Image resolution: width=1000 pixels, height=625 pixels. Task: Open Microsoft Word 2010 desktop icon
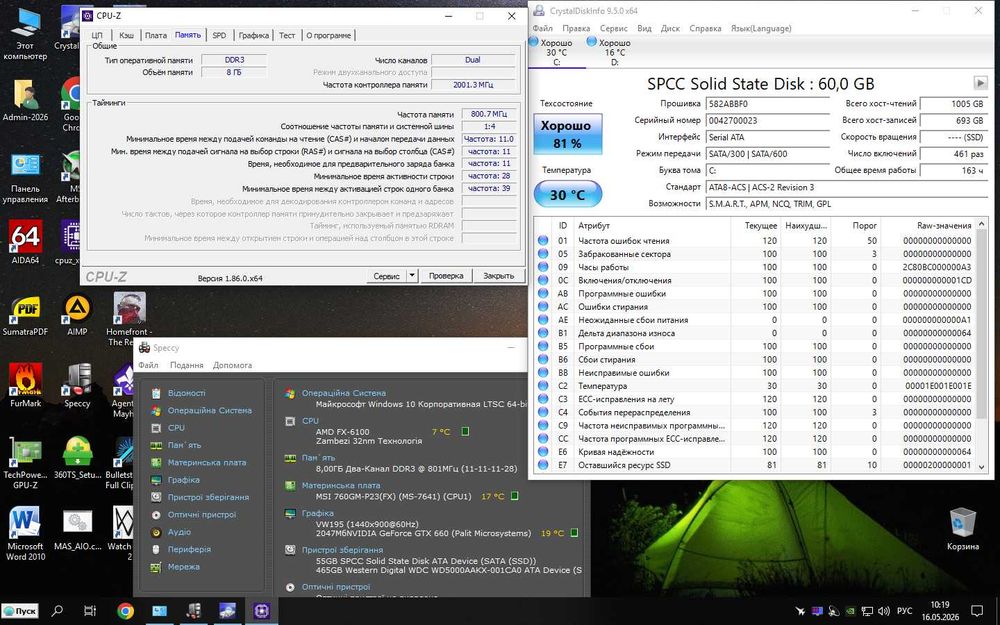pos(25,533)
